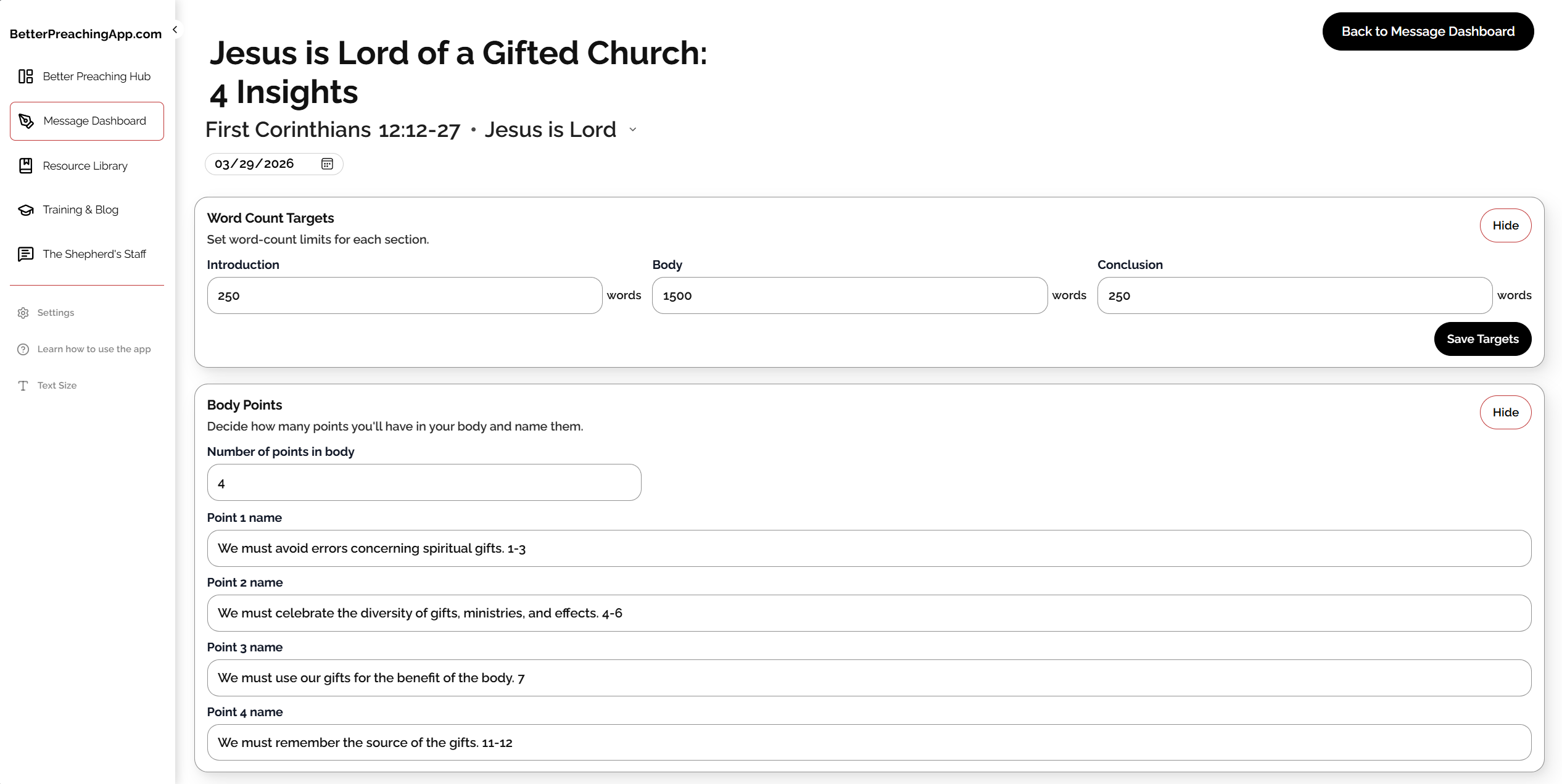Collapse the left sidebar
This screenshot has height=784, width=1562.
click(x=175, y=29)
